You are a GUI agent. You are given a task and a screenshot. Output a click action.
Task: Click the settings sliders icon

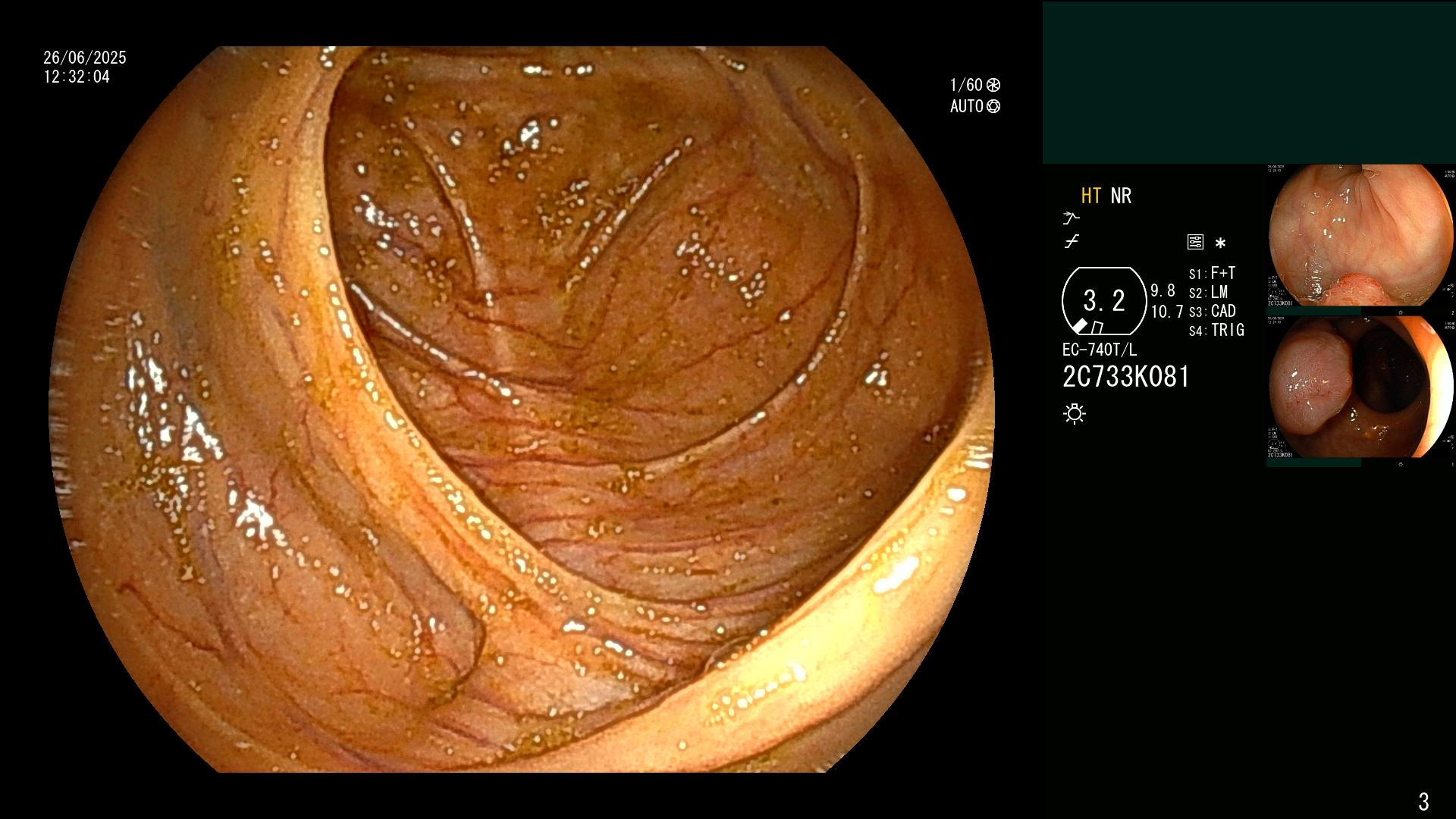(1195, 243)
